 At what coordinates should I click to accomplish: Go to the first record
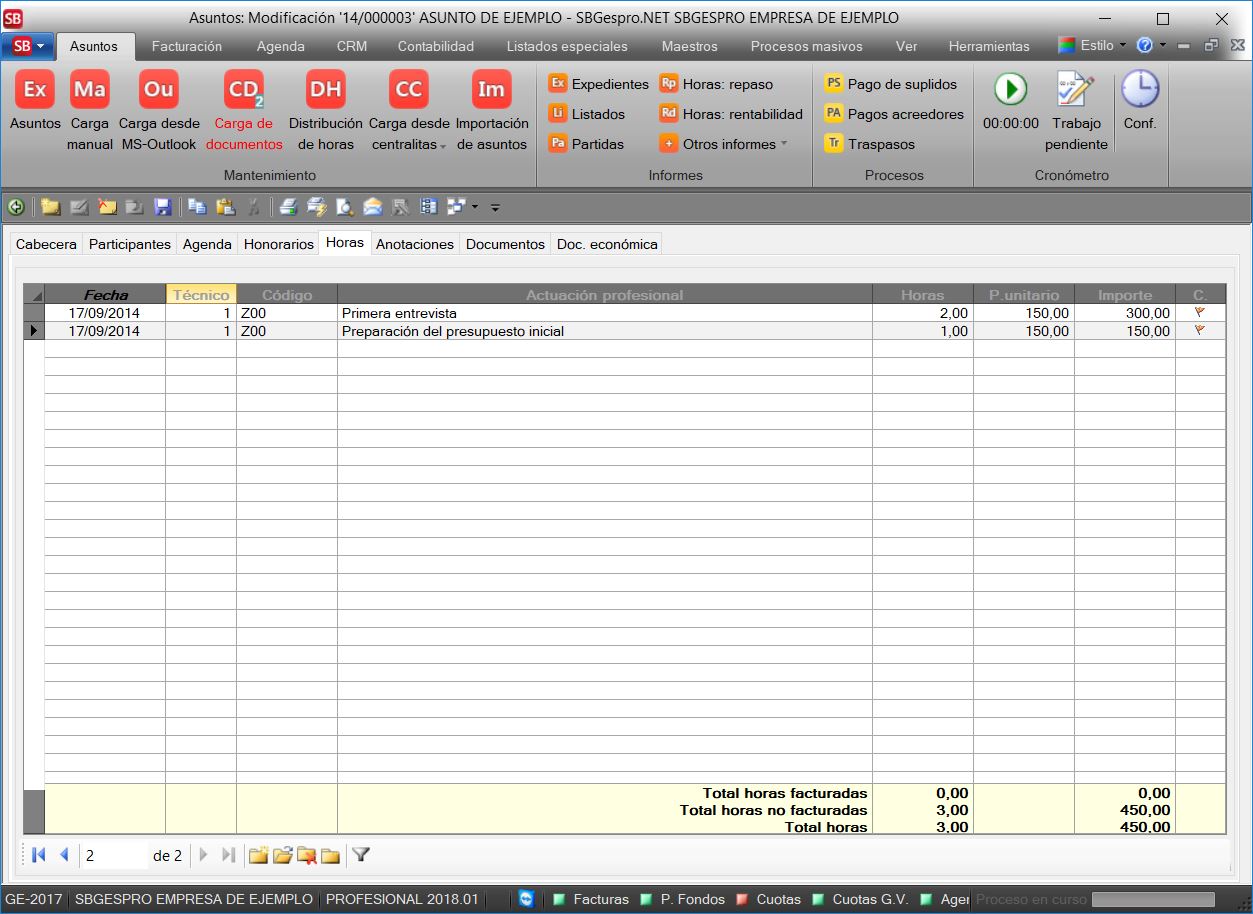click(39, 855)
